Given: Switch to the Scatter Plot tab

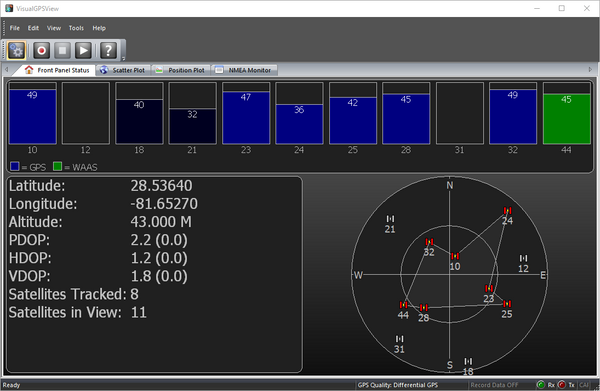Looking at the screenshot, I should click(x=123, y=70).
